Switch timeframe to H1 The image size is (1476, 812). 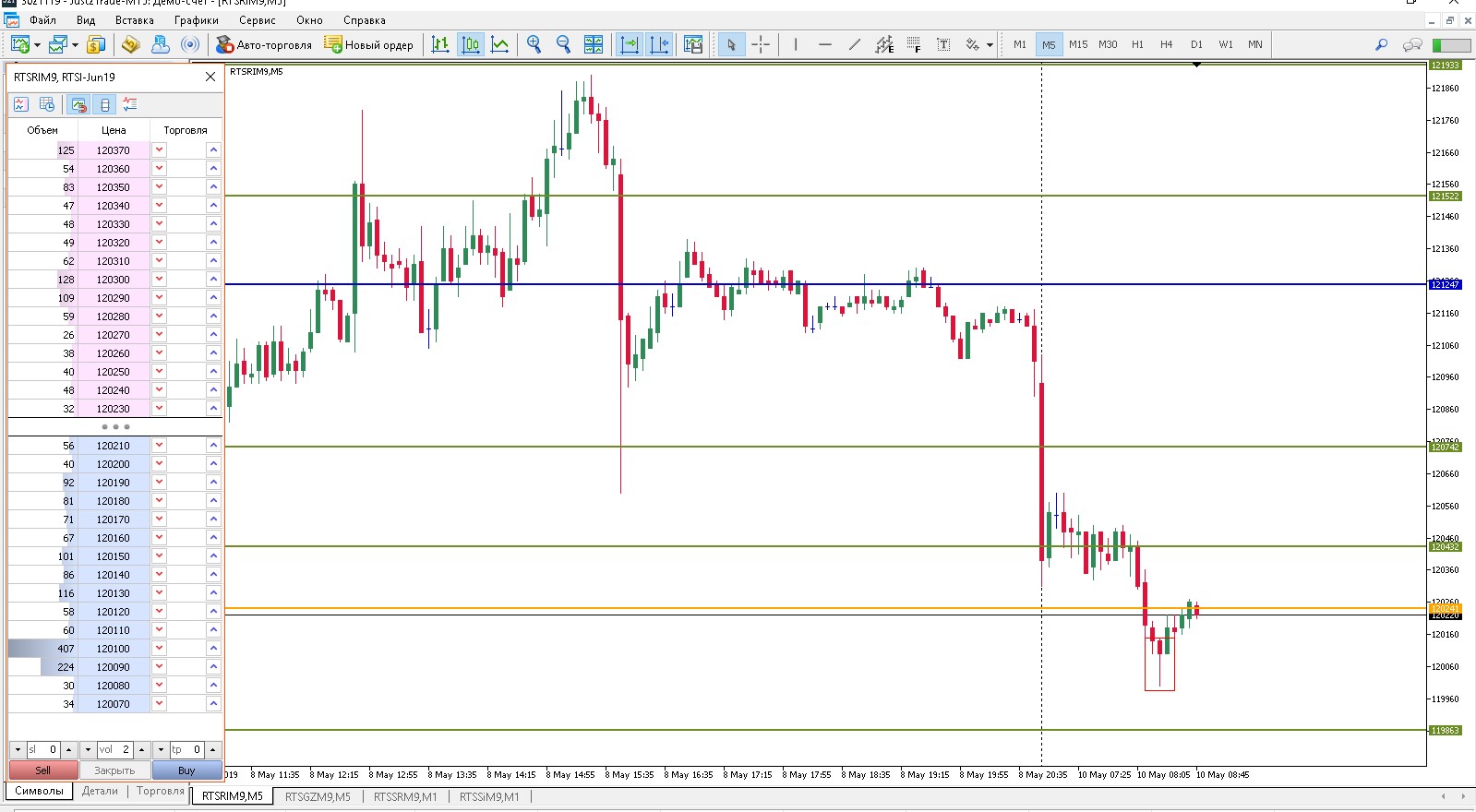click(x=1137, y=44)
